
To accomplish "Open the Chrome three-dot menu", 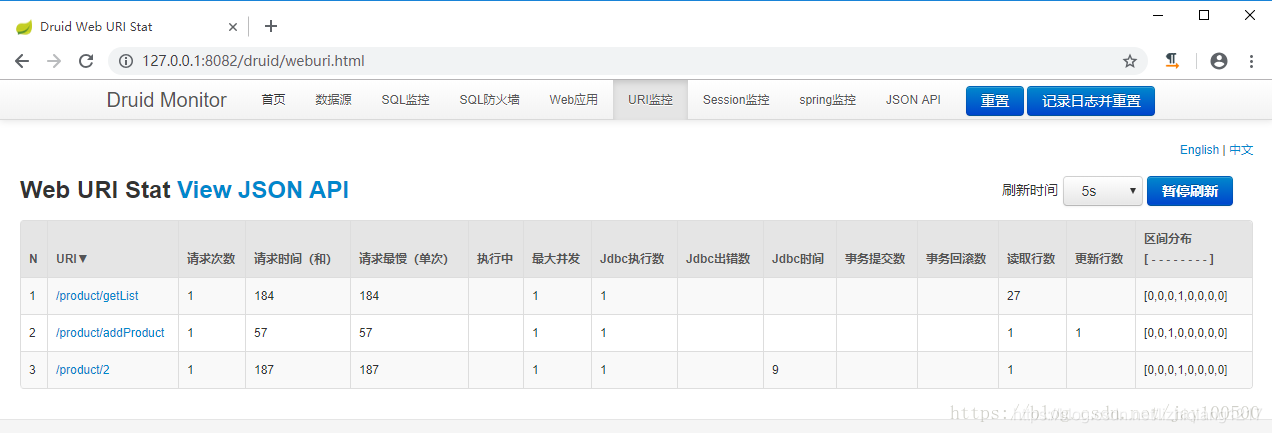I will [x=1251, y=61].
